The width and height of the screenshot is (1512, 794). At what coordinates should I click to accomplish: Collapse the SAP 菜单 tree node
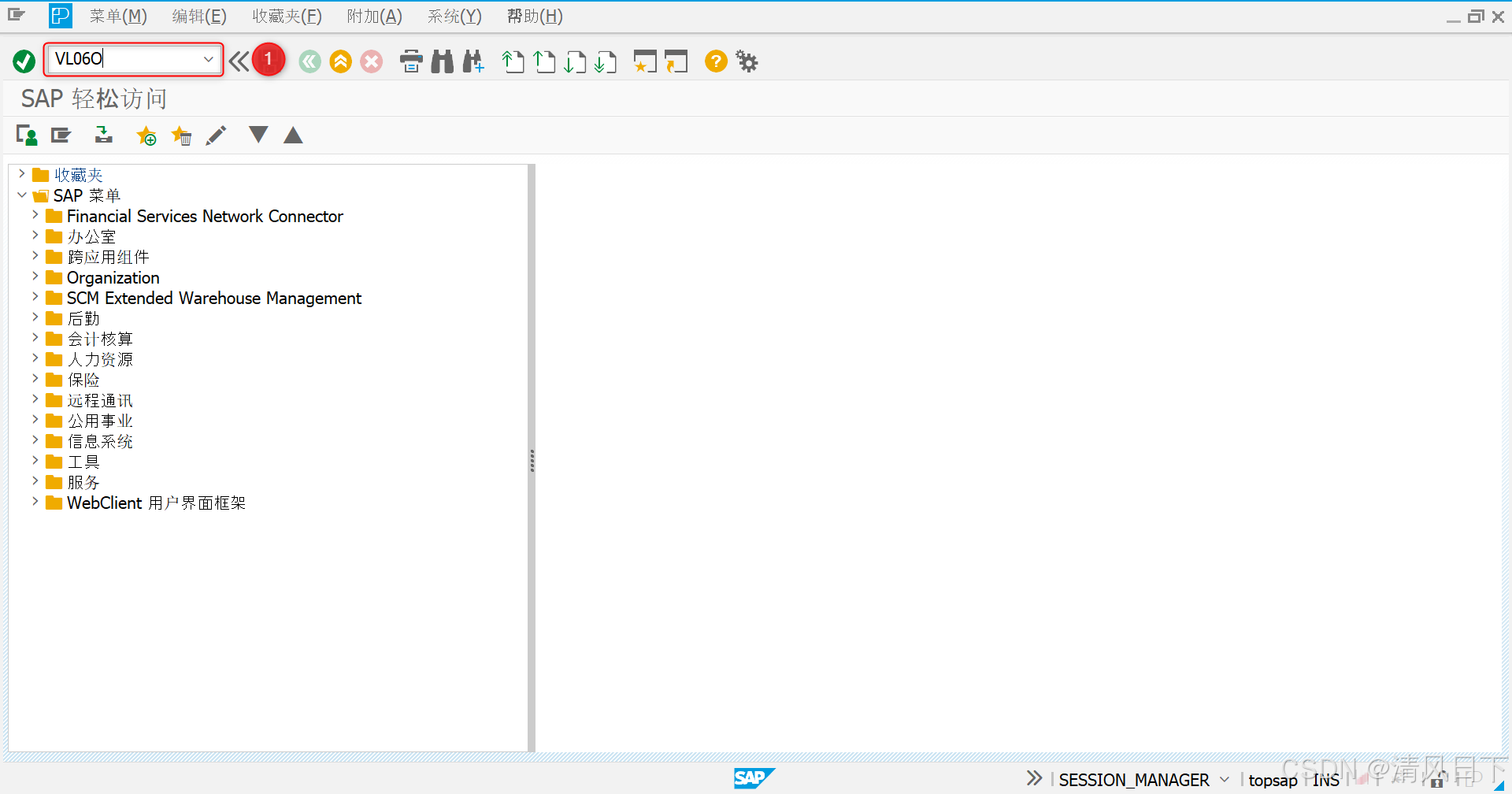(x=21, y=195)
